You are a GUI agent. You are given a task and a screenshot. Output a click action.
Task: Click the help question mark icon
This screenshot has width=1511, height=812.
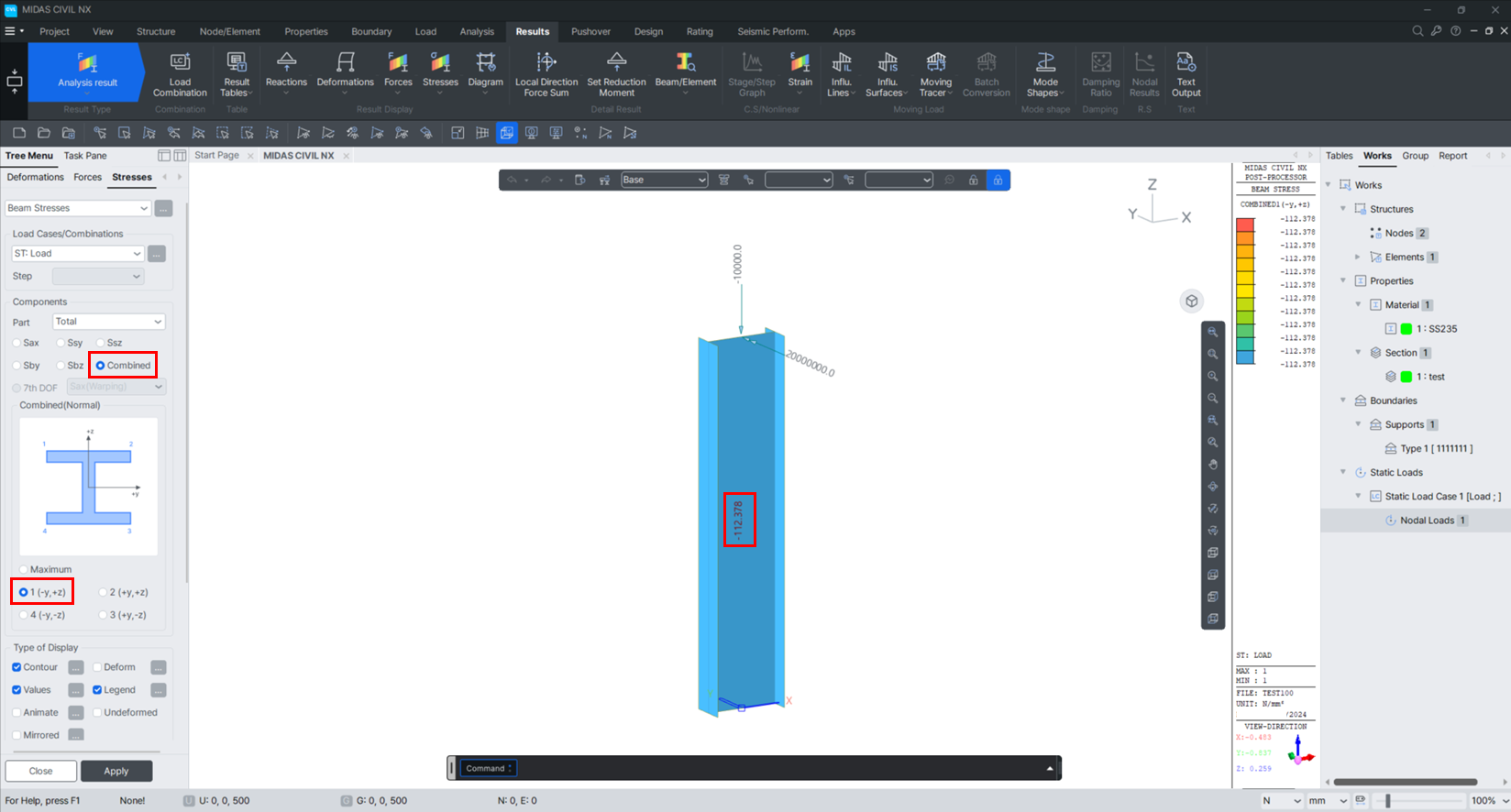[x=1456, y=31]
